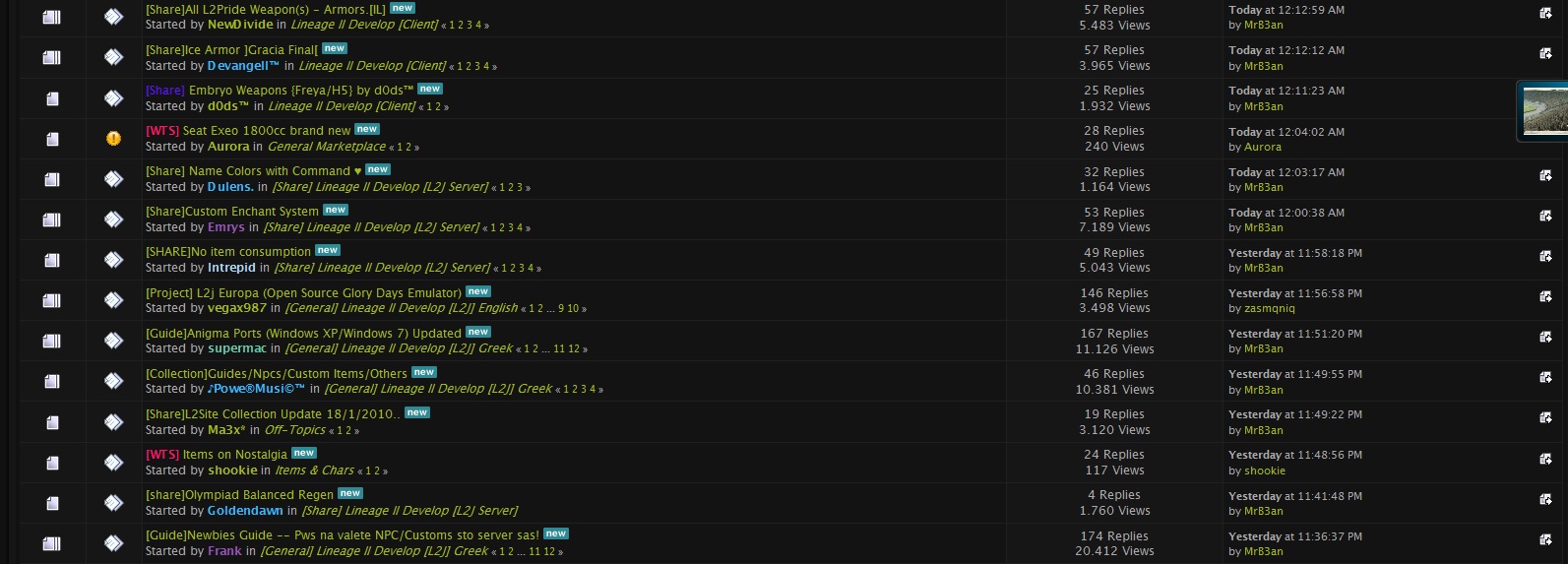1568x564 pixels.
Task: Click topic-type icon next to Embryo Weapons thread
Action: click(x=114, y=98)
